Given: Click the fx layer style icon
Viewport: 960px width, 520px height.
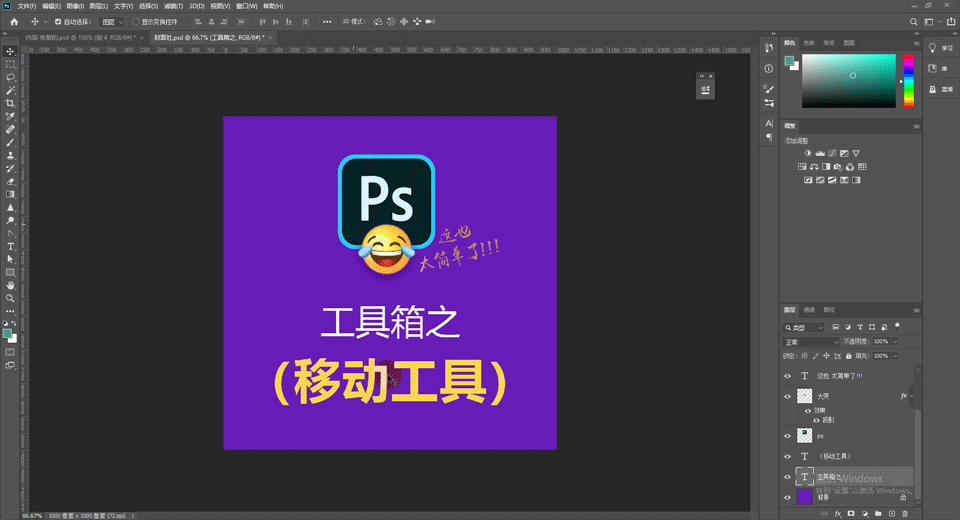Looking at the screenshot, I should pos(838,514).
